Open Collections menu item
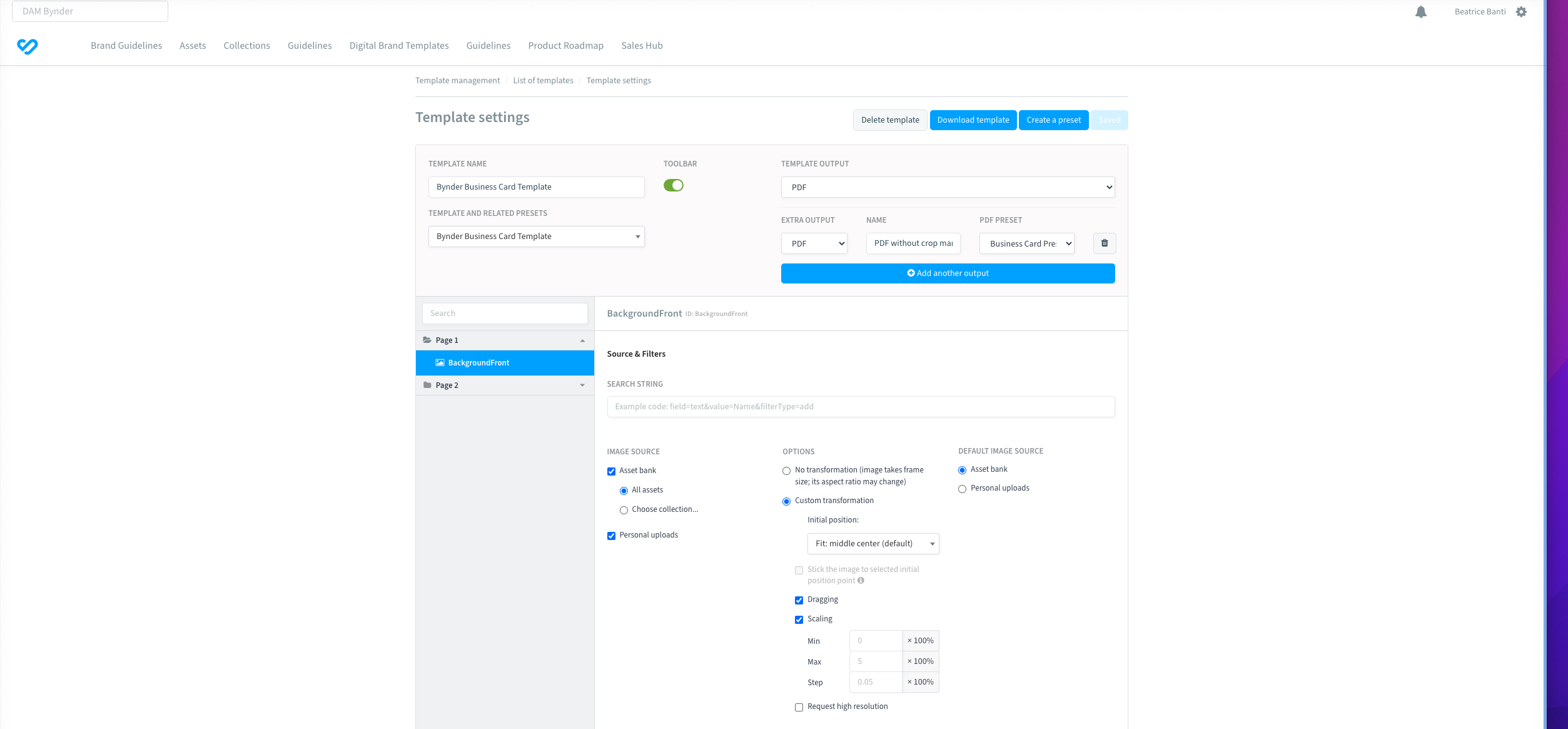This screenshot has height=729, width=1568. tap(247, 46)
